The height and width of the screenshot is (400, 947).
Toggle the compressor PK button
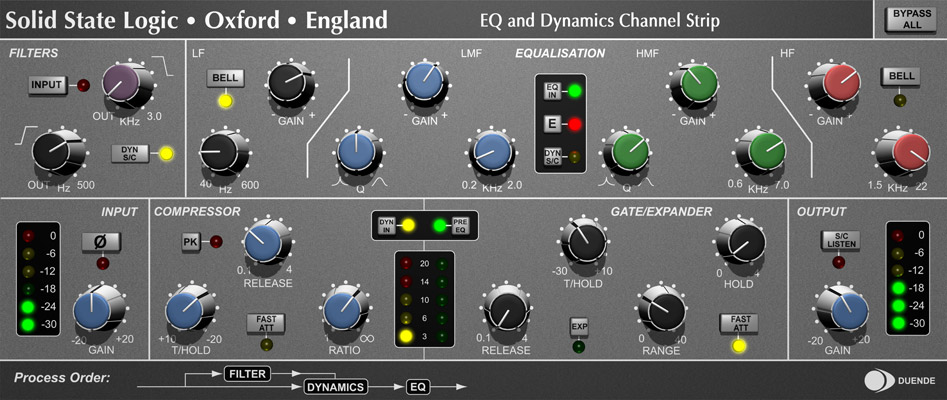tap(190, 242)
